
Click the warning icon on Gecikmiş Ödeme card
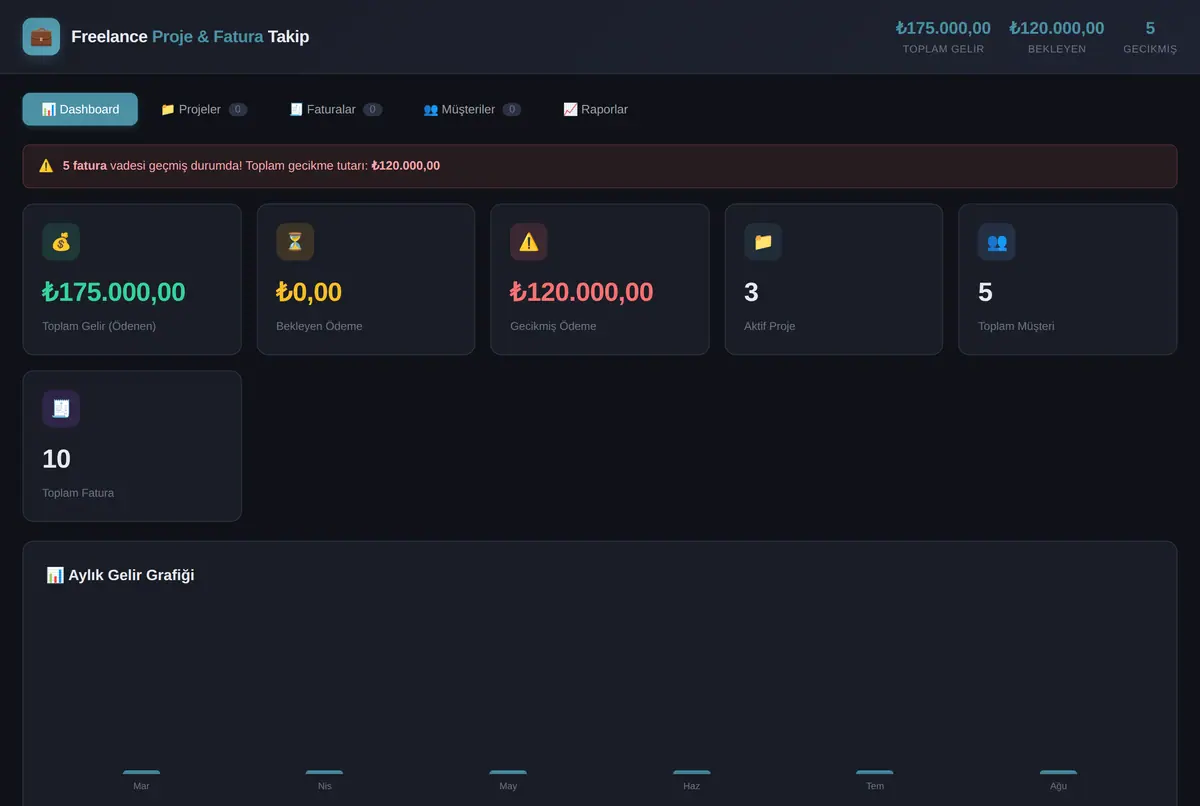(x=529, y=242)
